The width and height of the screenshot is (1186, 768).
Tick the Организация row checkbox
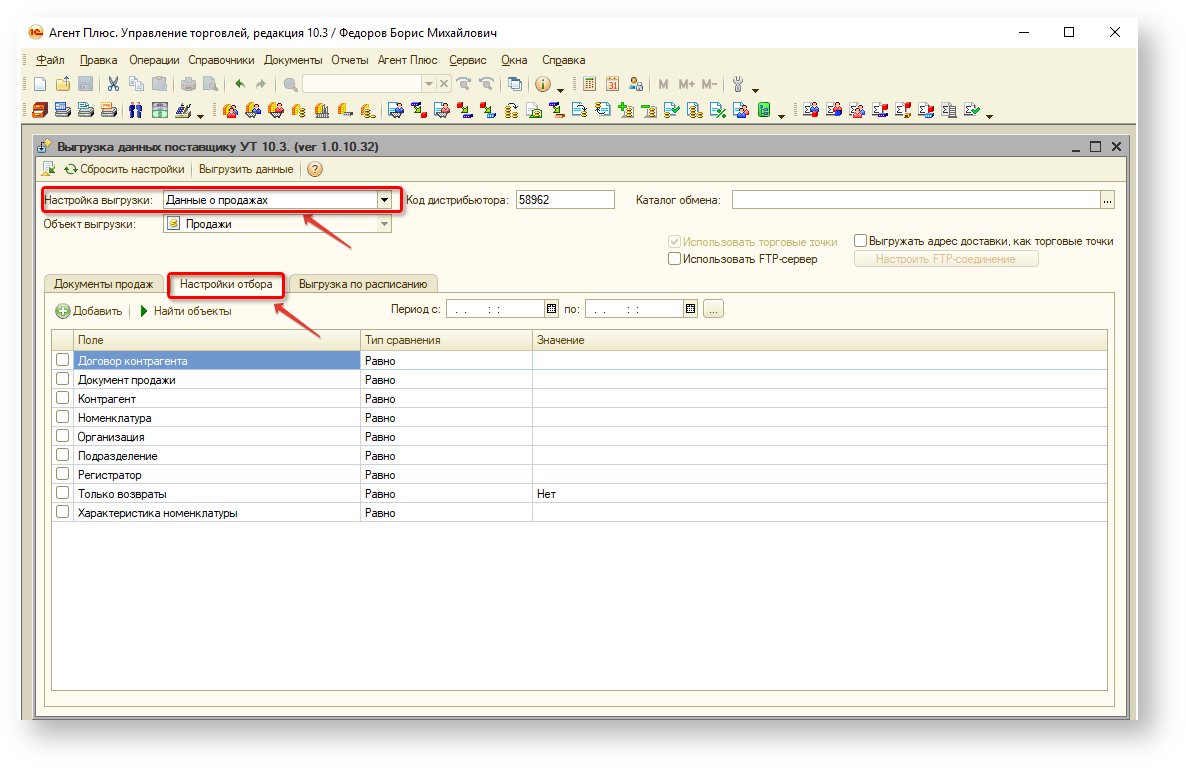point(63,436)
